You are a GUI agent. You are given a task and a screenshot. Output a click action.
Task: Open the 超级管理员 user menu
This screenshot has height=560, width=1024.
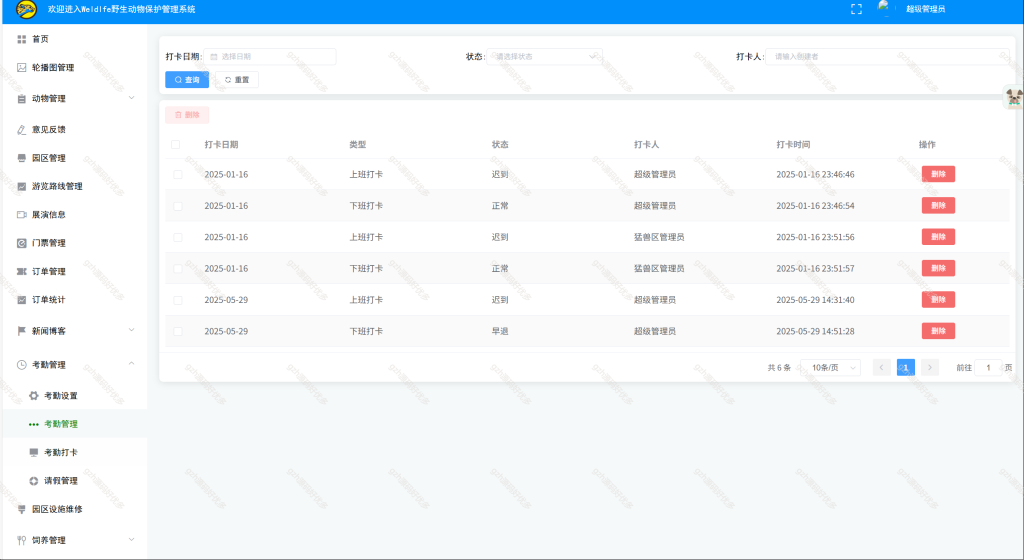[925, 9]
